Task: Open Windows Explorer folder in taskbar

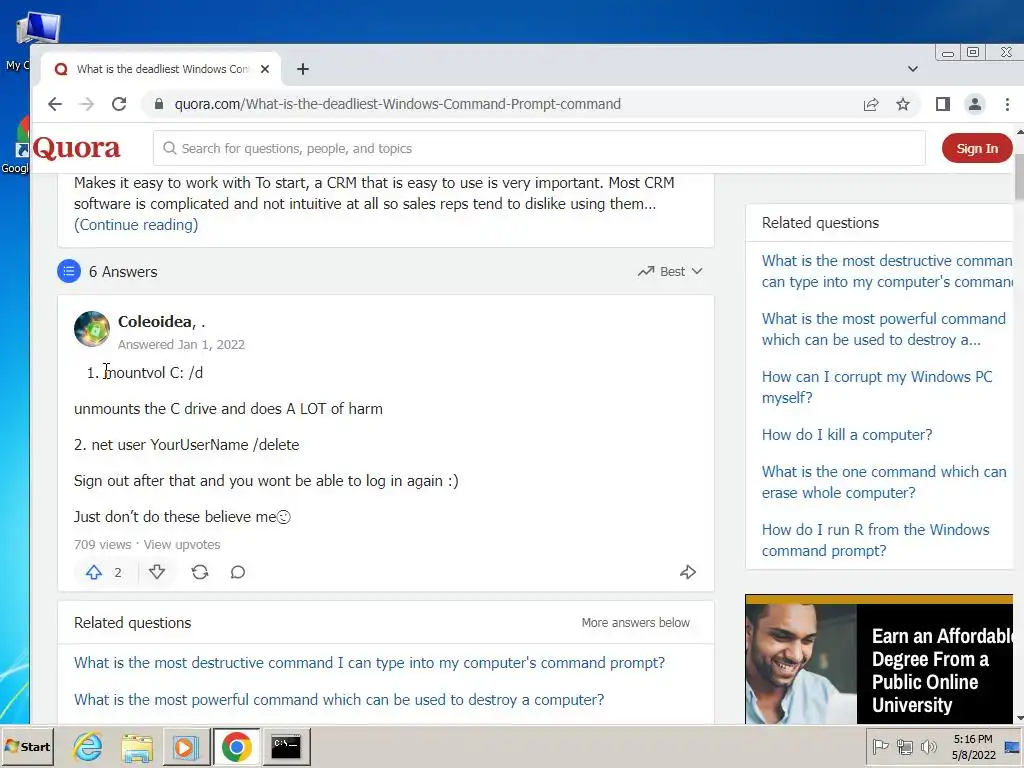Action: pos(136,746)
